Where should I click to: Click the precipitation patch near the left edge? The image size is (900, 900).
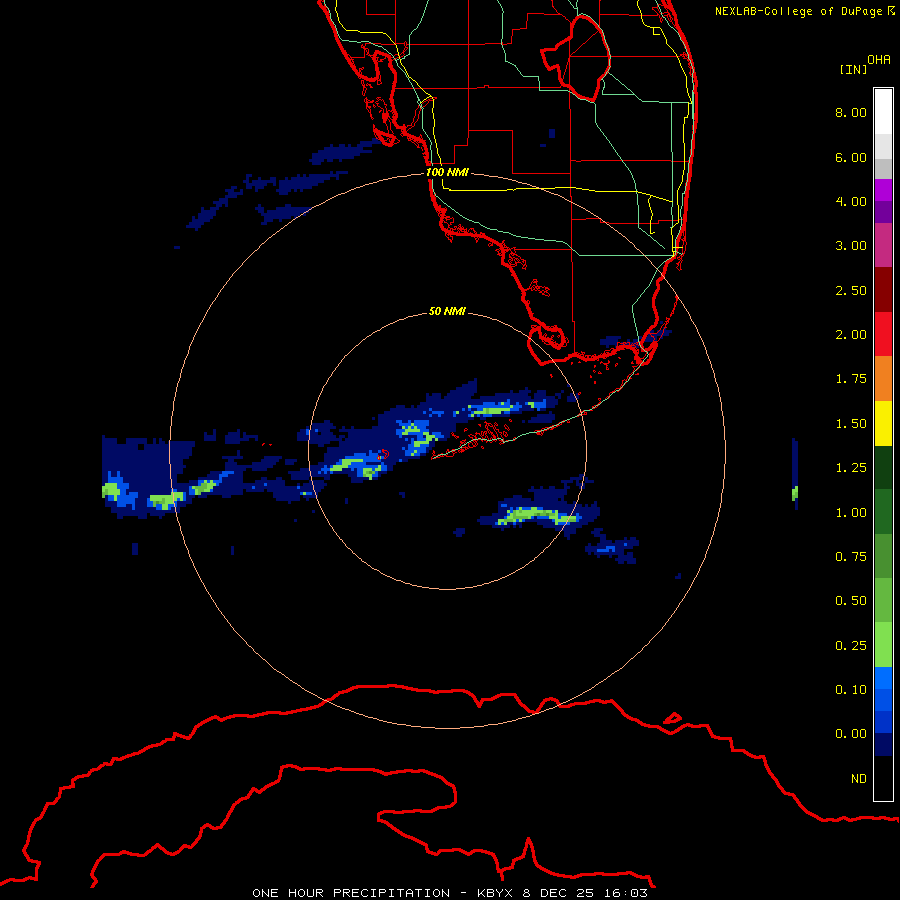[148, 476]
